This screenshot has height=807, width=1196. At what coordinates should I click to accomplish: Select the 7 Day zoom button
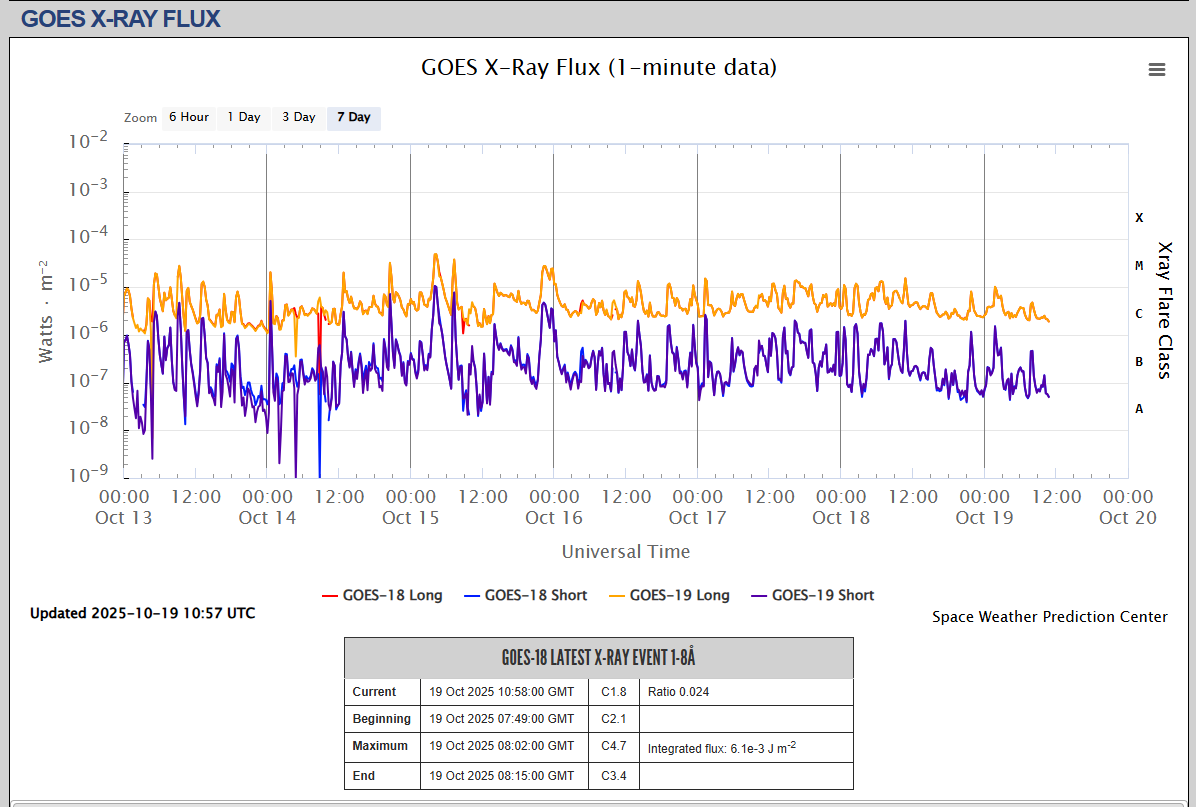pos(353,117)
